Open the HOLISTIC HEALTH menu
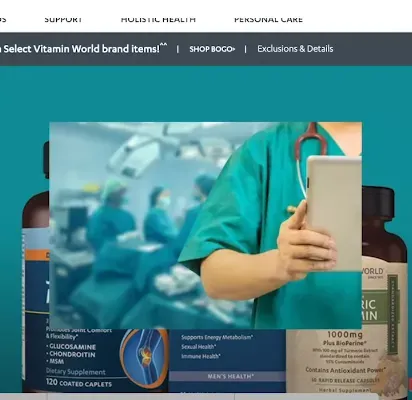 [x=158, y=19]
